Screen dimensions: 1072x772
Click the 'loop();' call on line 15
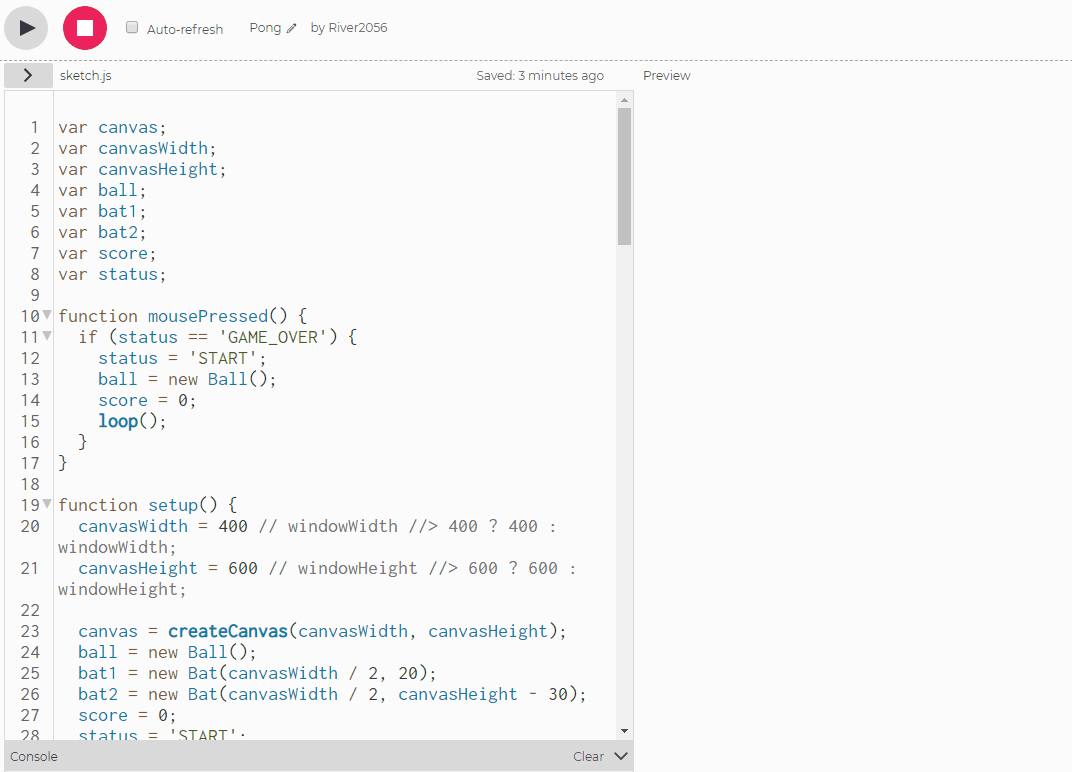pyautogui.click(x=133, y=421)
